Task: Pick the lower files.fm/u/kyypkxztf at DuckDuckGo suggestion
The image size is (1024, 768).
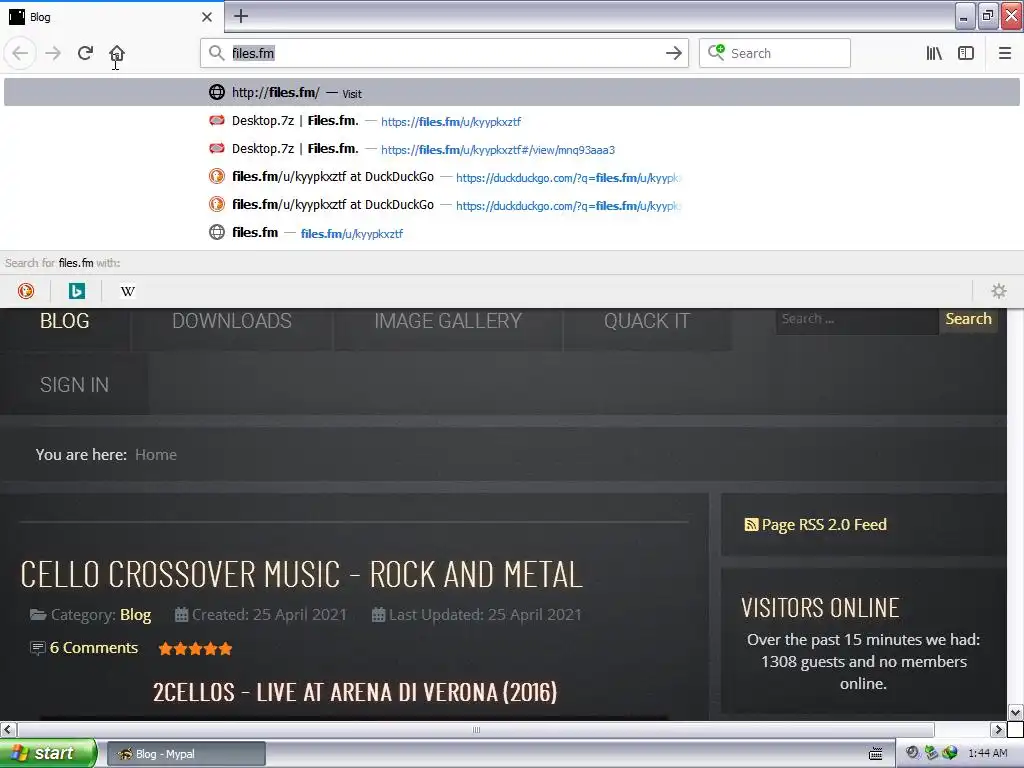Action: coord(512,205)
